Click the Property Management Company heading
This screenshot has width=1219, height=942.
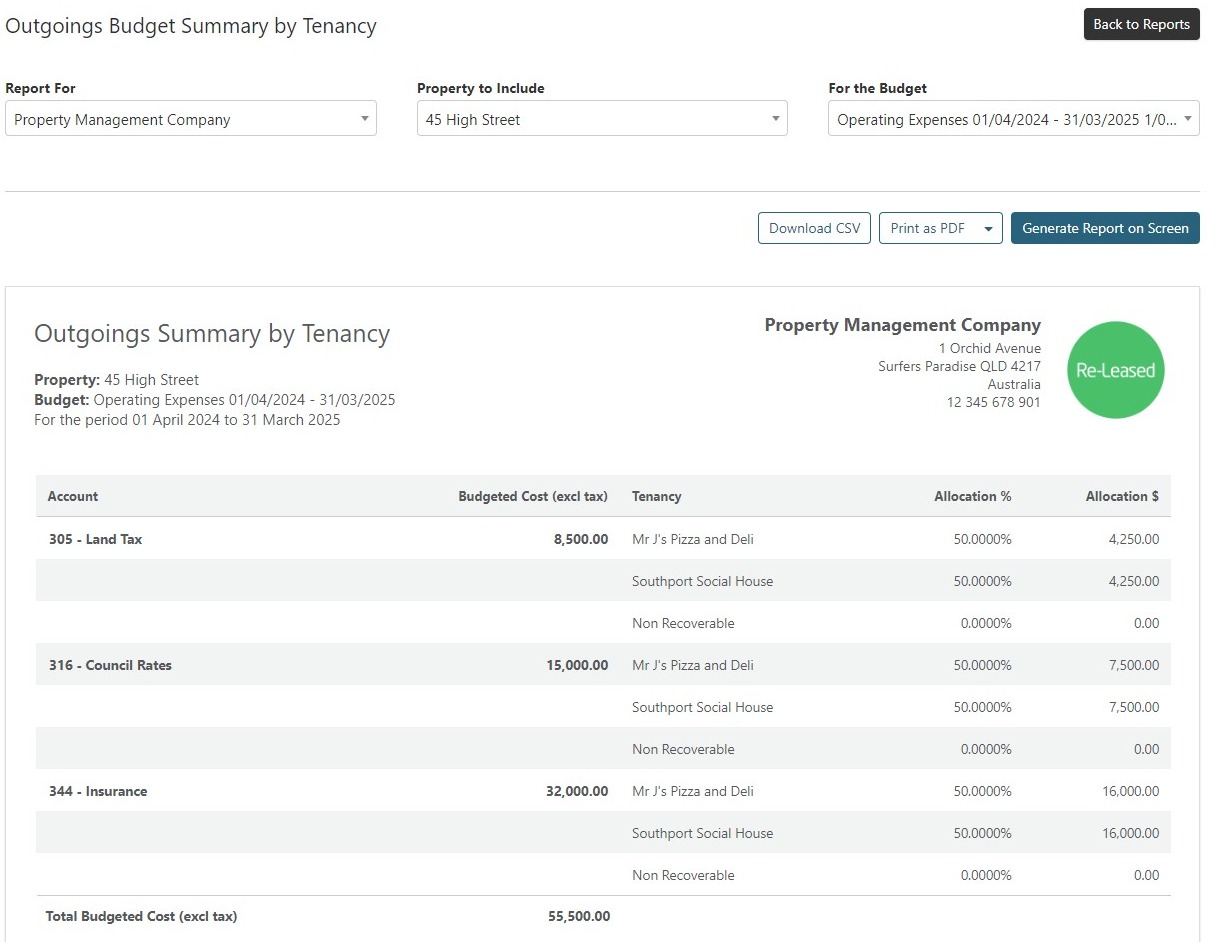click(x=903, y=325)
